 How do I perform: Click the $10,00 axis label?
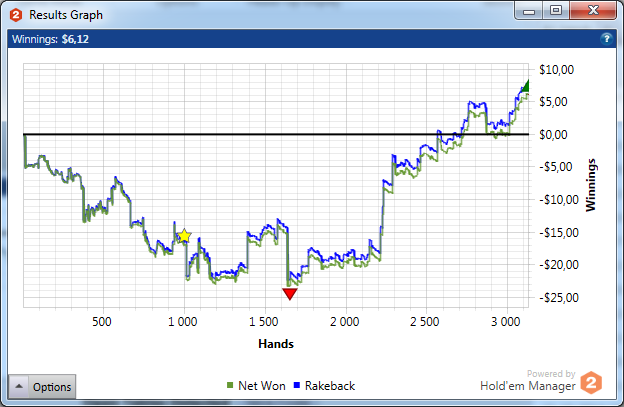556,70
